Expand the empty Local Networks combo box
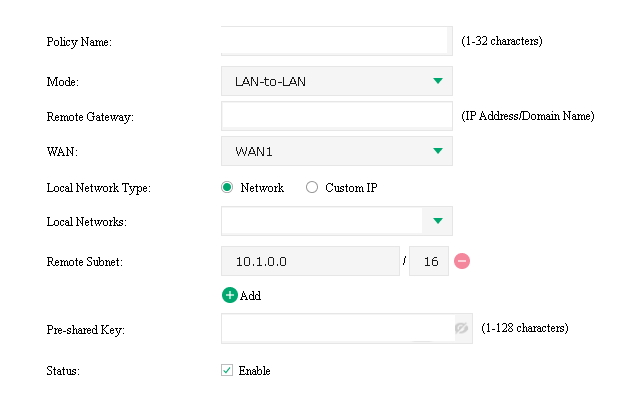This screenshot has height=401, width=628. pyautogui.click(x=322, y=221)
